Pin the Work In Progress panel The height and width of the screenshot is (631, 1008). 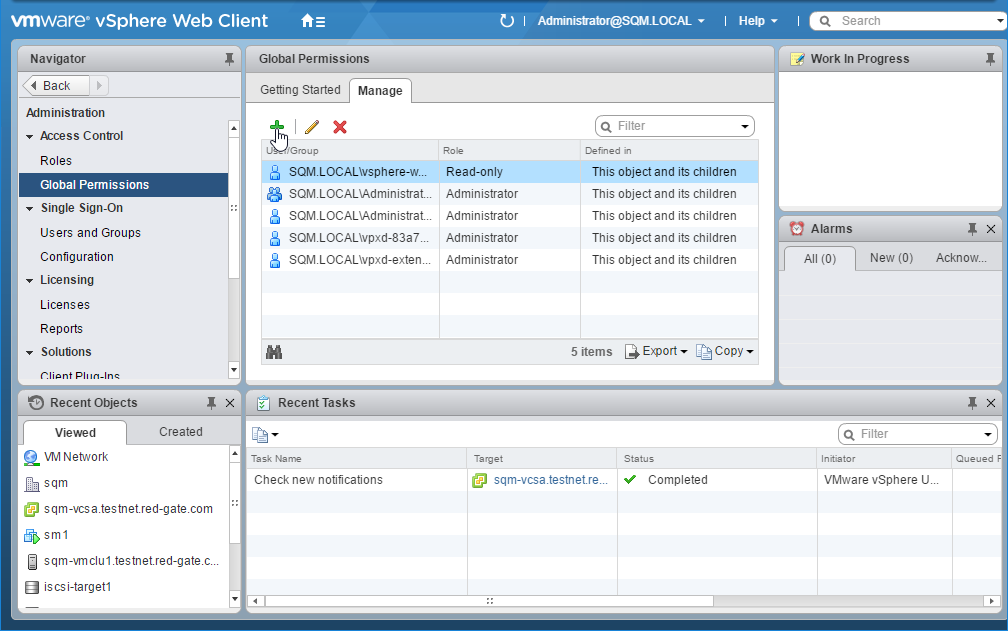pyautogui.click(x=990, y=59)
